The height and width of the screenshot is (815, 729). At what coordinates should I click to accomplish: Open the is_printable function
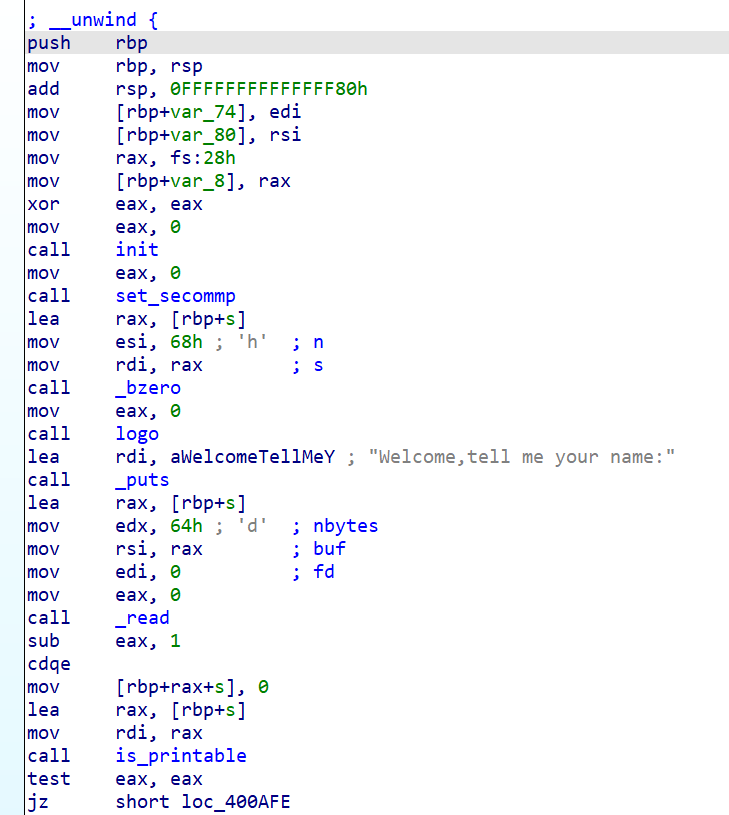point(181,756)
